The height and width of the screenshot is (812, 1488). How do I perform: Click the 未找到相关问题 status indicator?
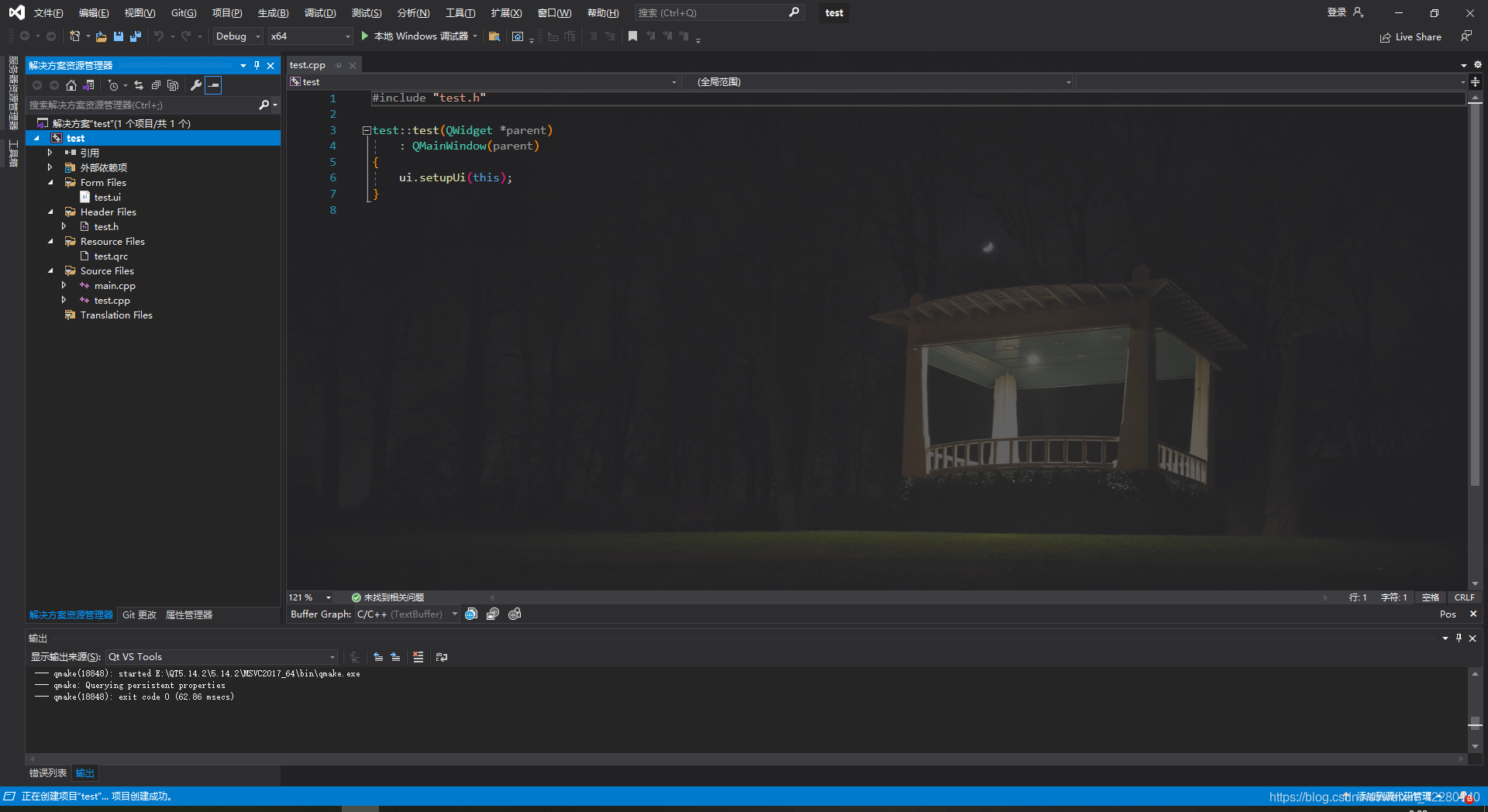(x=387, y=597)
